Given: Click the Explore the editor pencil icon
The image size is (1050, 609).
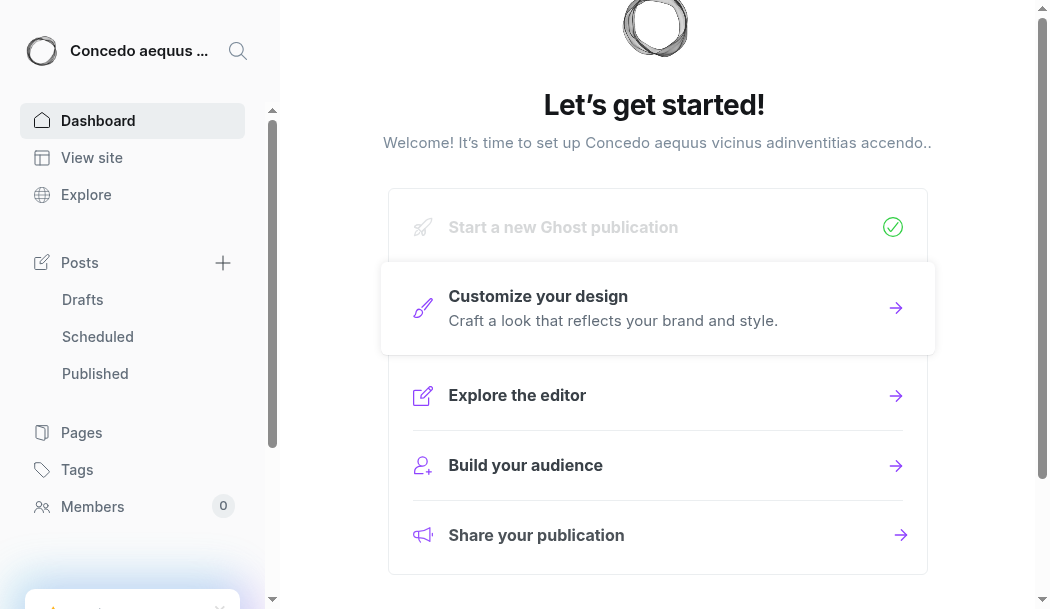Looking at the screenshot, I should pos(423,396).
